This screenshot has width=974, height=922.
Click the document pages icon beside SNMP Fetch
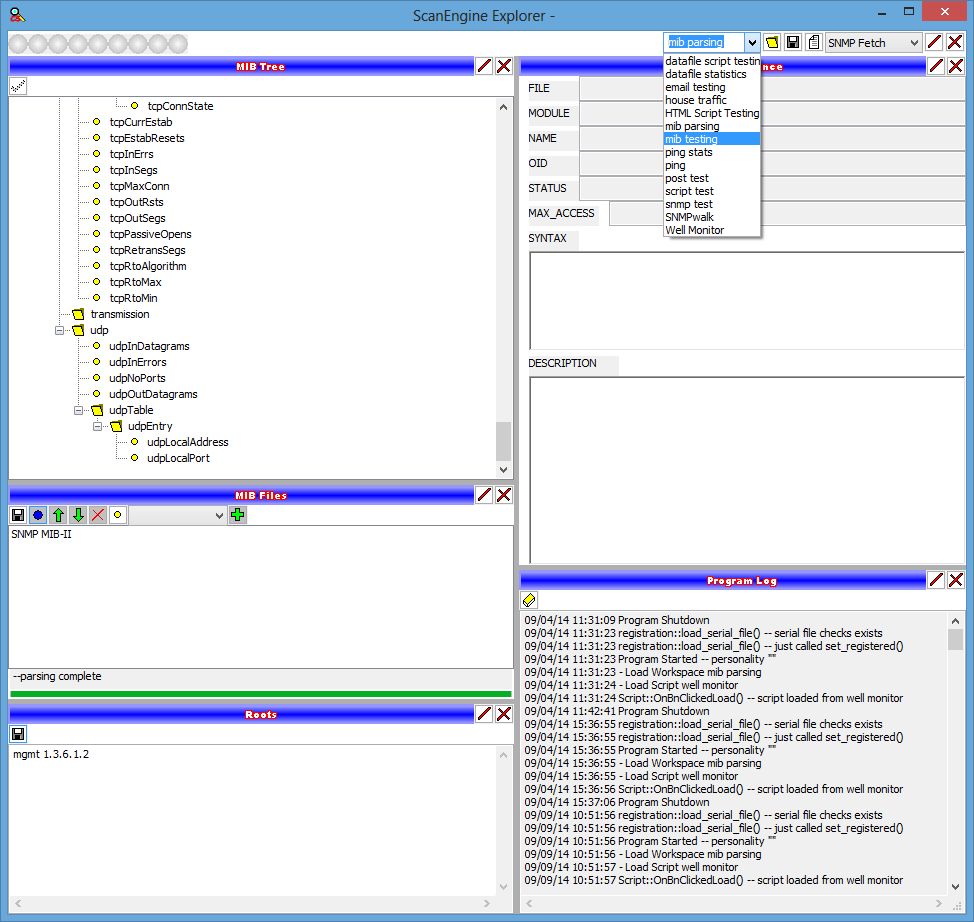[813, 42]
